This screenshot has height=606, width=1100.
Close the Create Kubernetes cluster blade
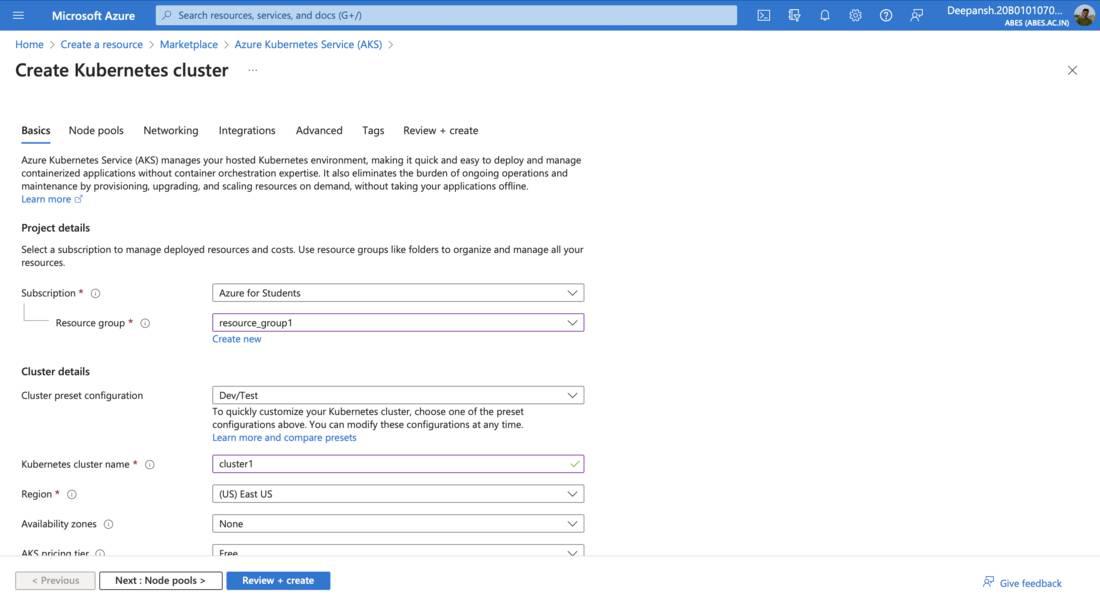tap(1072, 70)
